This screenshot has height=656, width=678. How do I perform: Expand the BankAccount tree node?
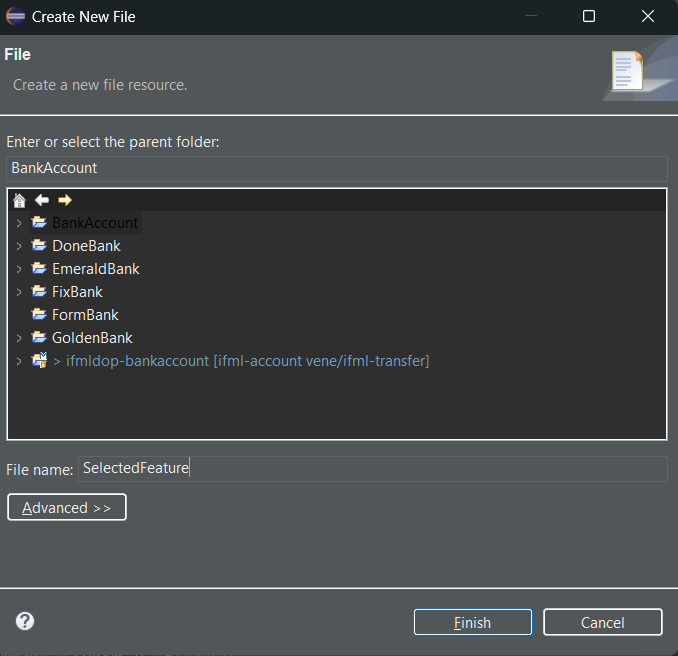[x=19, y=223]
